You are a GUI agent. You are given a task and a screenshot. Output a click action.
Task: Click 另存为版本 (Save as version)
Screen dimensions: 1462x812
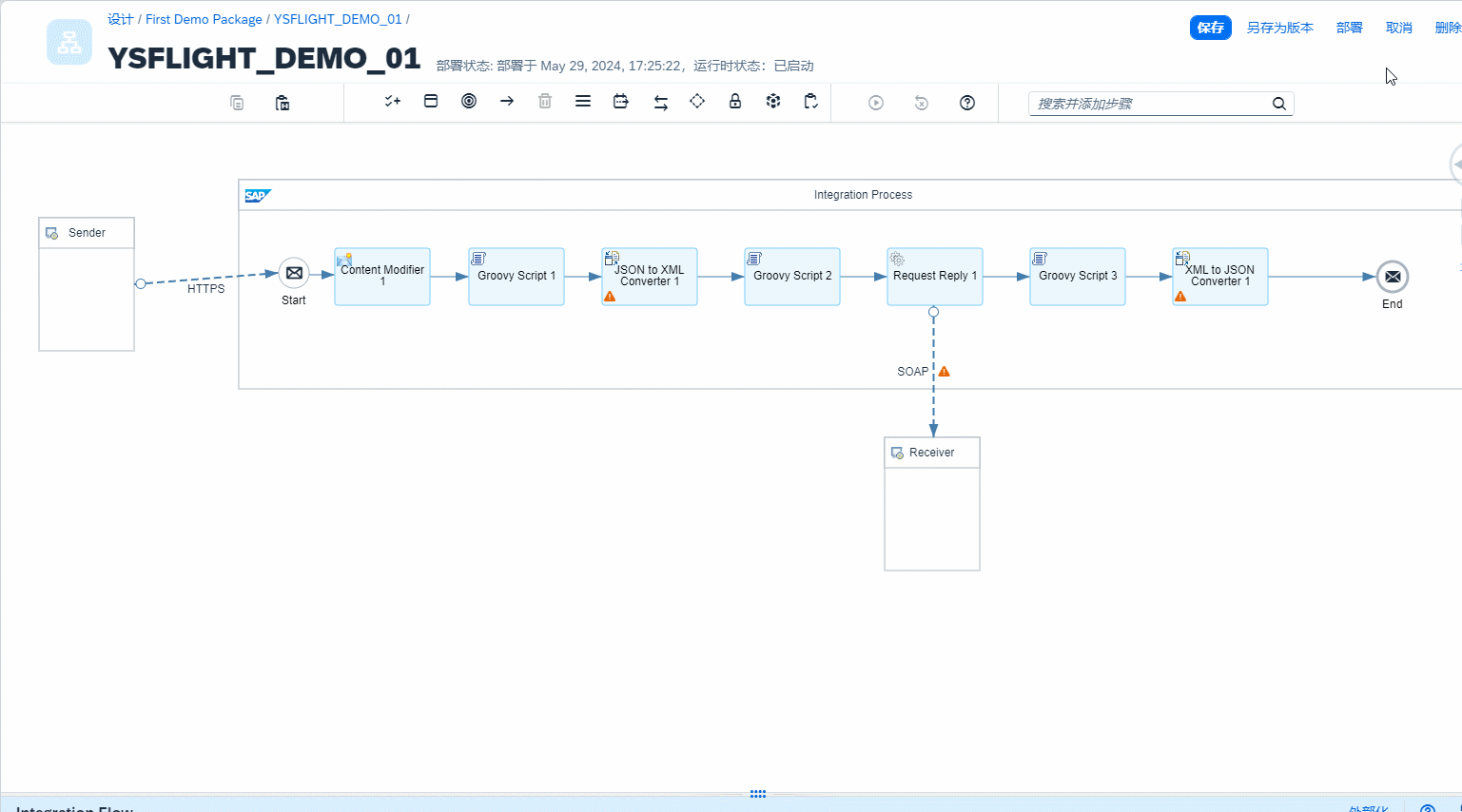pyautogui.click(x=1279, y=28)
